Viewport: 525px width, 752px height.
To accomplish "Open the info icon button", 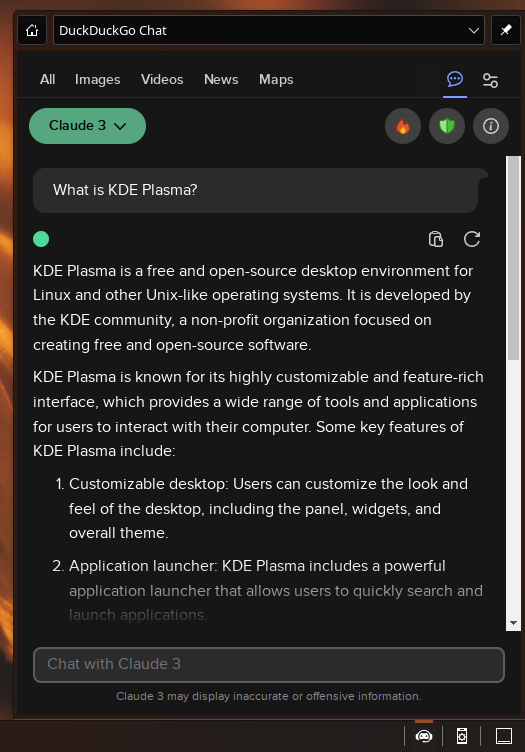I will 490,126.
